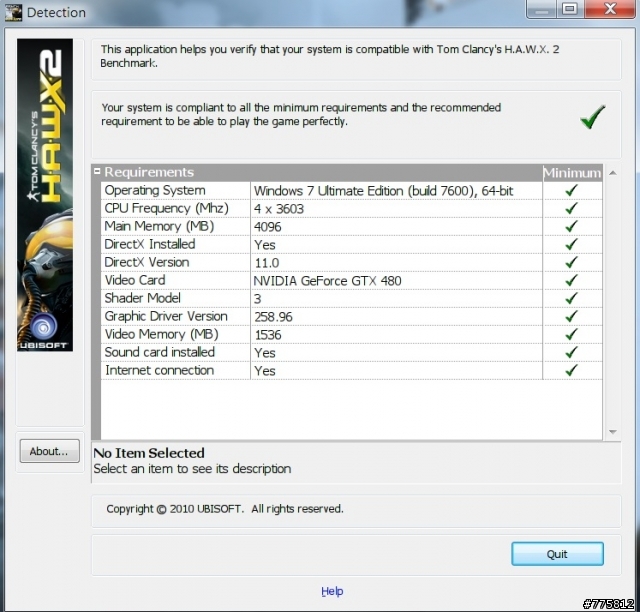Click the Main Memory minimum checkmark
640x612 pixels.
coord(571,226)
